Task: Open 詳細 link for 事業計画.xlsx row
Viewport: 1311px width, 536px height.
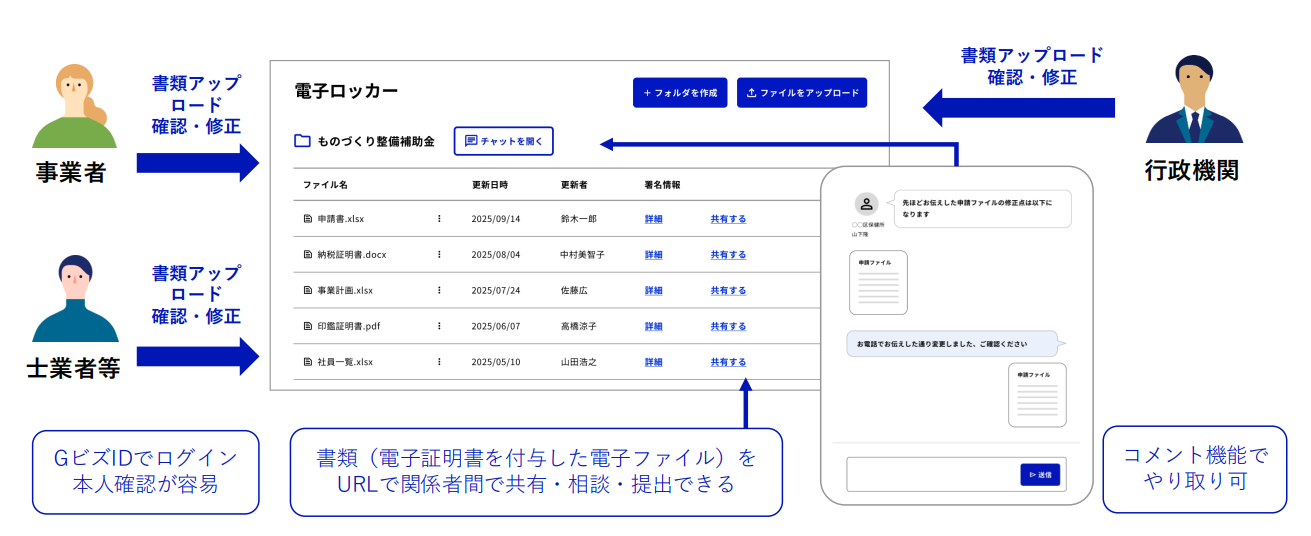Action: [654, 290]
